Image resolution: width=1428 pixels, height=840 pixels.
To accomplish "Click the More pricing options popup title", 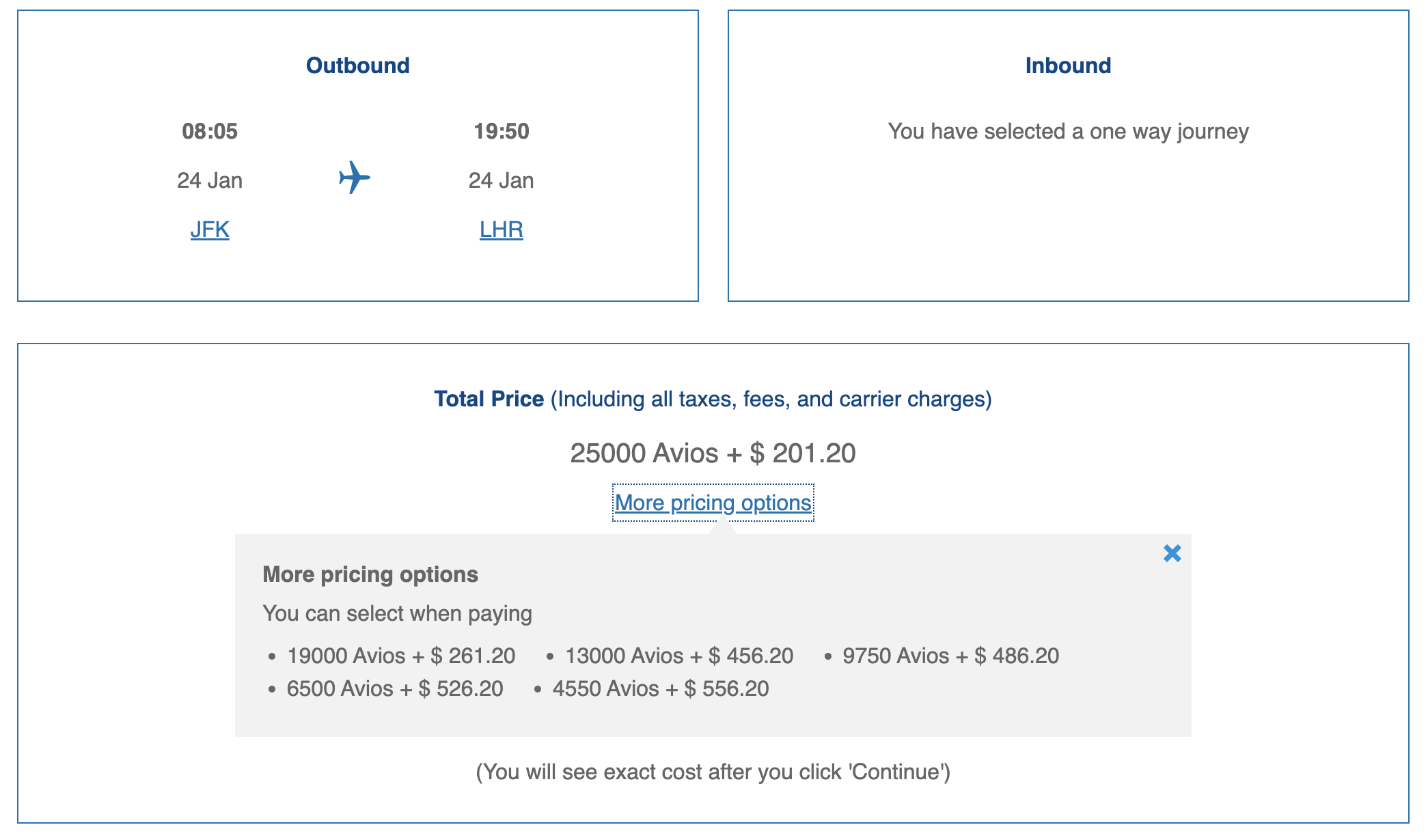I will coord(370,574).
